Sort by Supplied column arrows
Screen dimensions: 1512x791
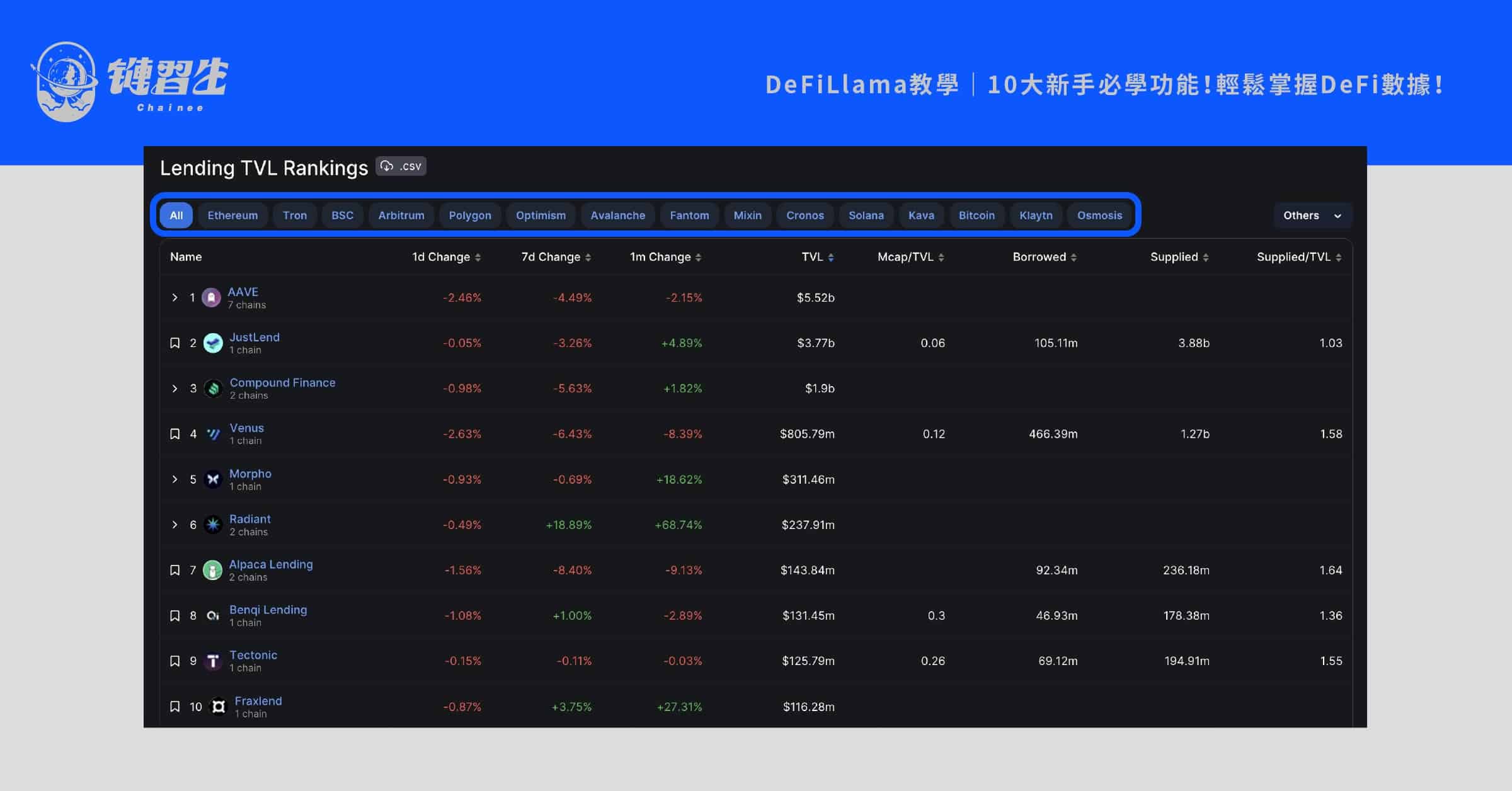[1206, 257]
